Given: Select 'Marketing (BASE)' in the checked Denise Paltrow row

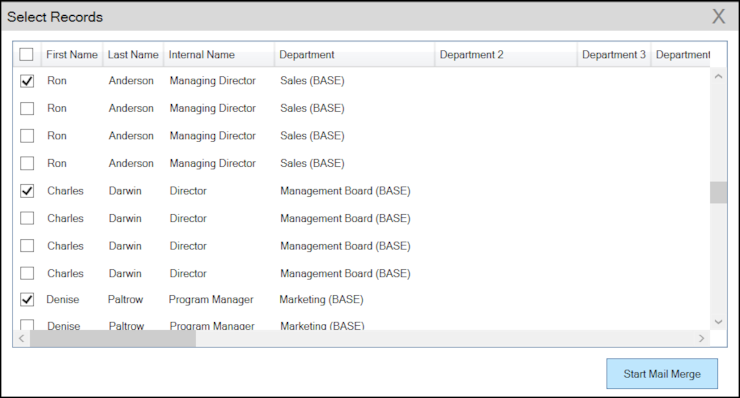Looking at the screenshot, I should click(321, 299).
